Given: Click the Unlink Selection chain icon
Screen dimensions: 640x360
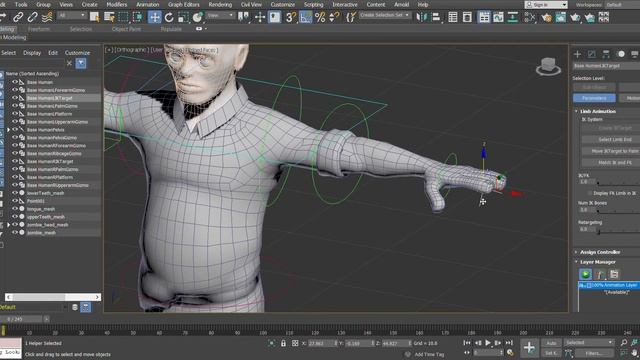Looking at the screenshot, I should pyautogui.click(x=32, y=17).
